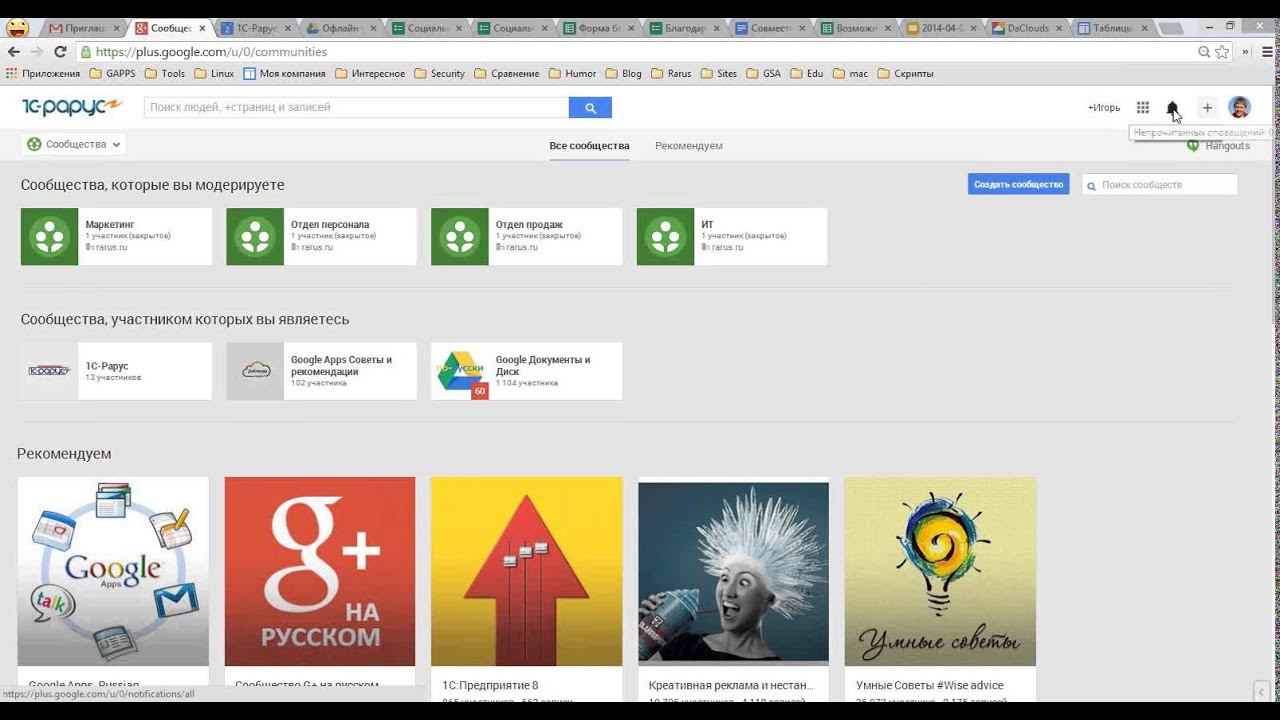Click the blue search magnifier button

coord(590,108)
